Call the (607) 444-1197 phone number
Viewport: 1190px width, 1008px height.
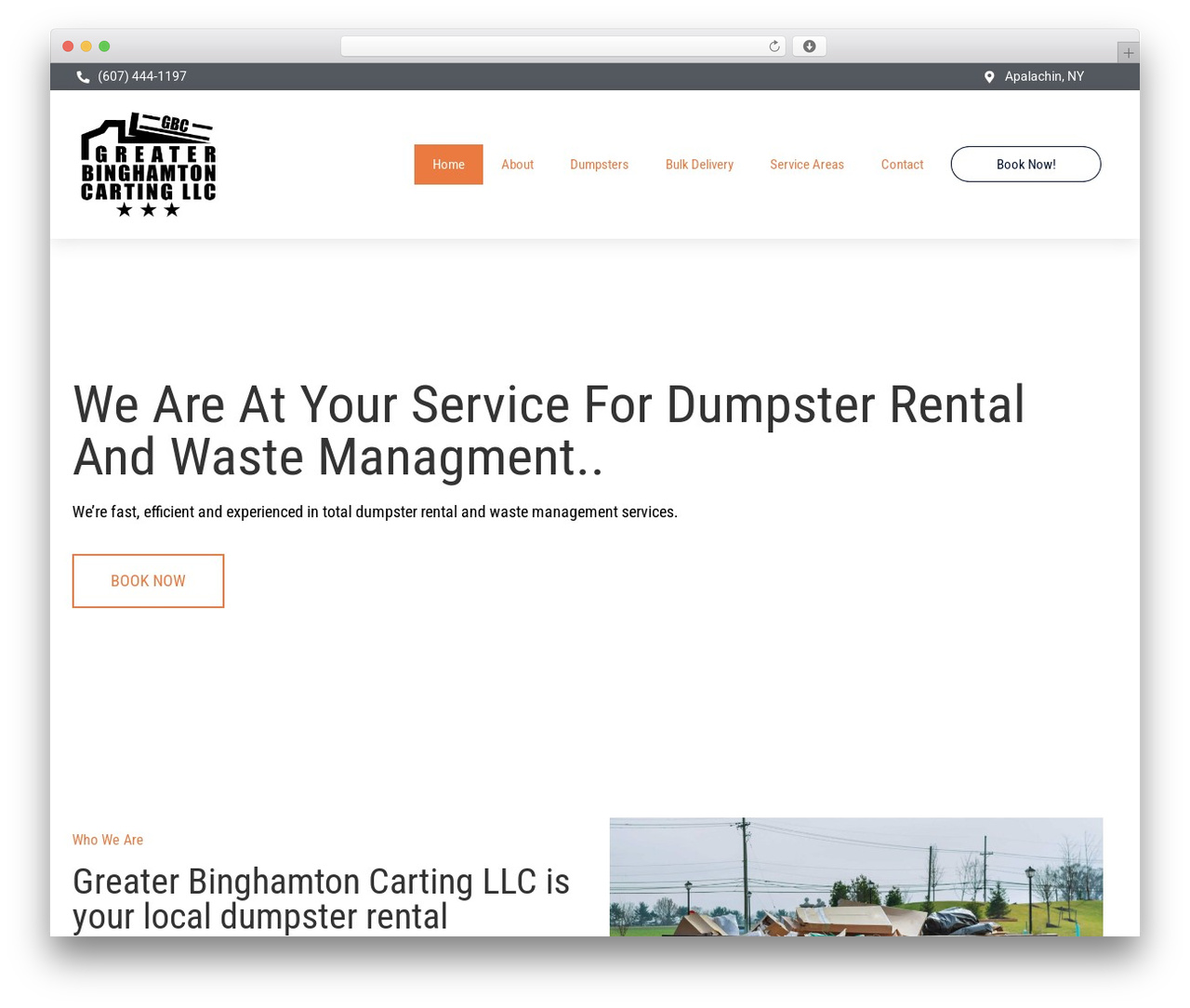[x=142, y=76]
